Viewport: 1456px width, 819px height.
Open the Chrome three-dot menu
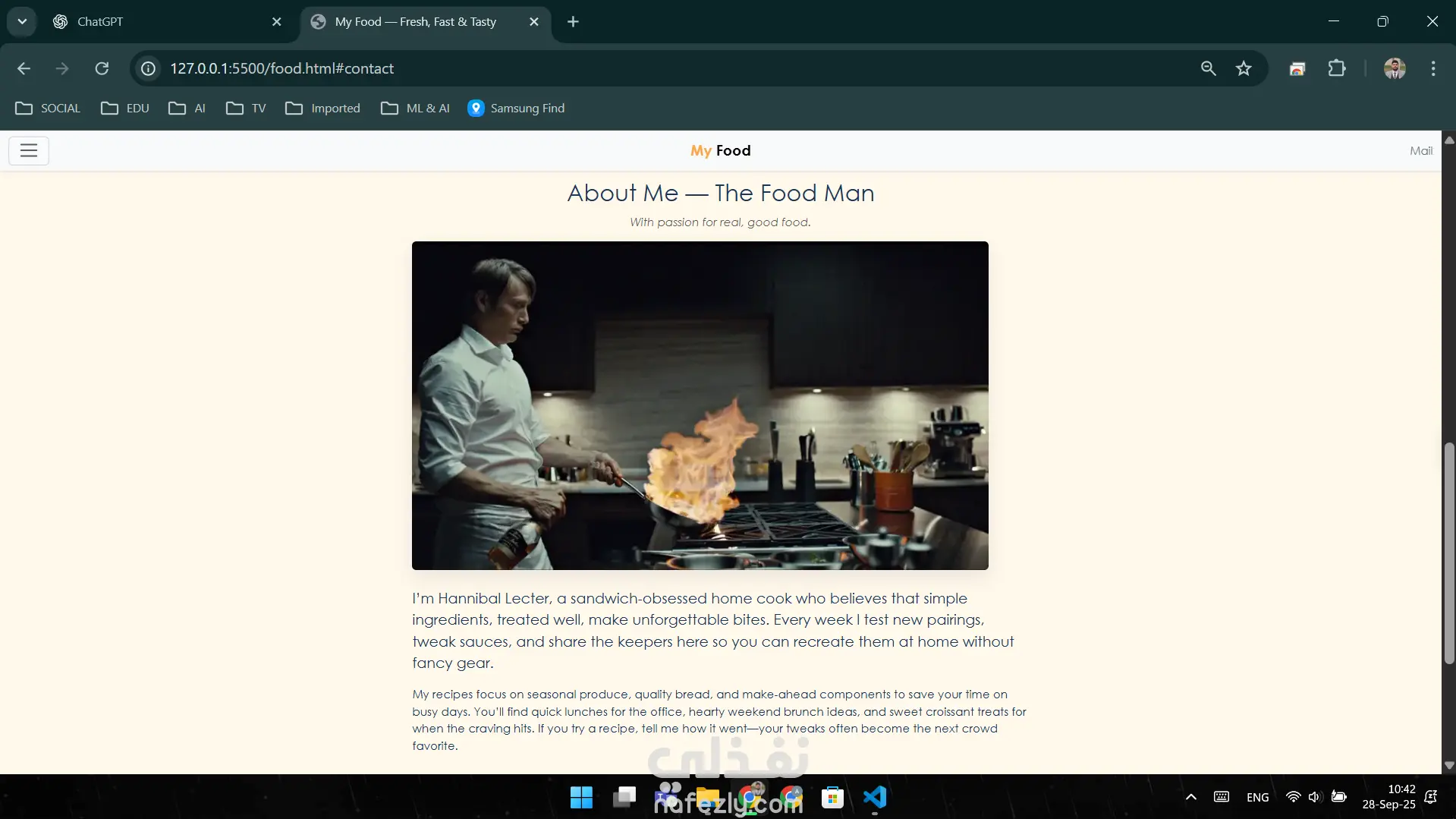tap(1433, 68)
